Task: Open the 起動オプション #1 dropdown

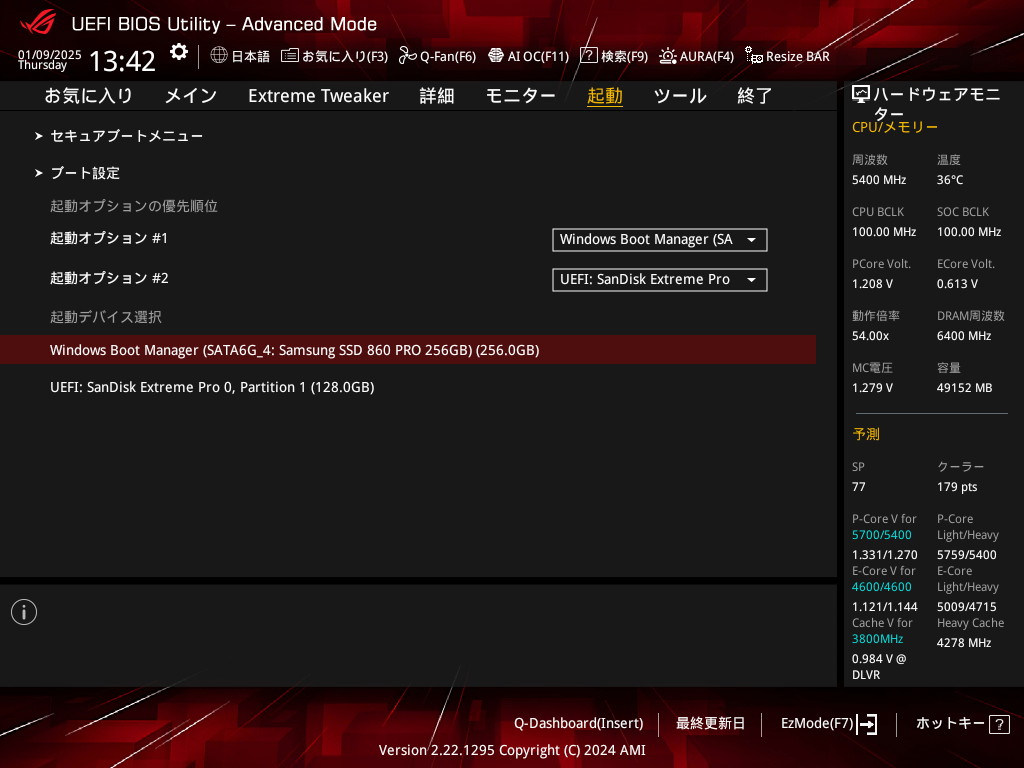Action: [659, 240]
